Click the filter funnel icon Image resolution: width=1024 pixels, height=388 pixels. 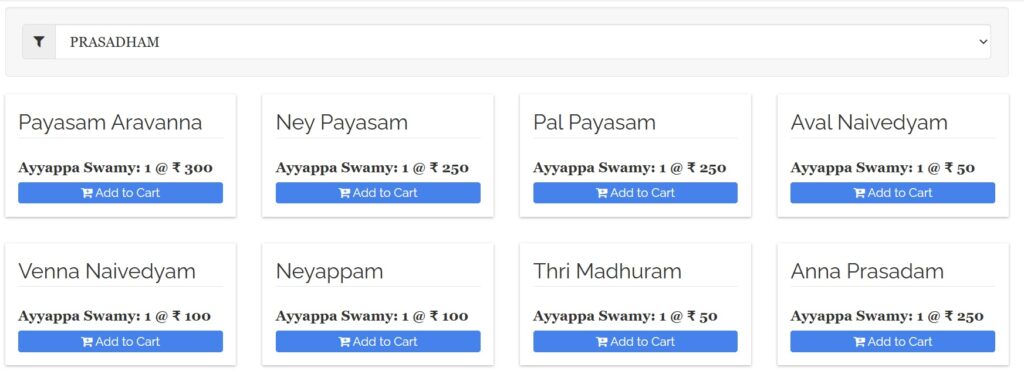(39, 42)
